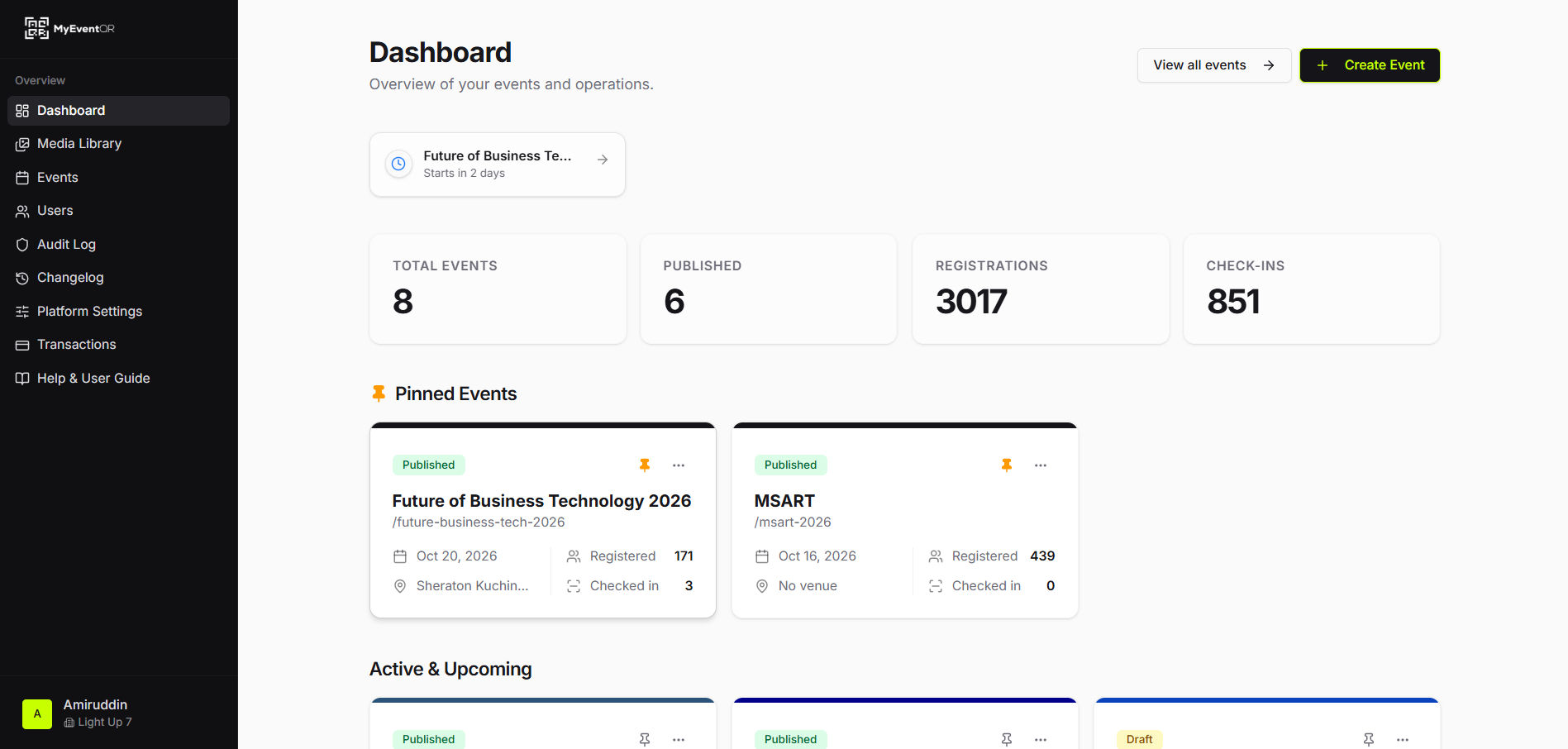Click arrow on Starts in 2 days card
1568x749 pixels.
(x=603, y=160)
